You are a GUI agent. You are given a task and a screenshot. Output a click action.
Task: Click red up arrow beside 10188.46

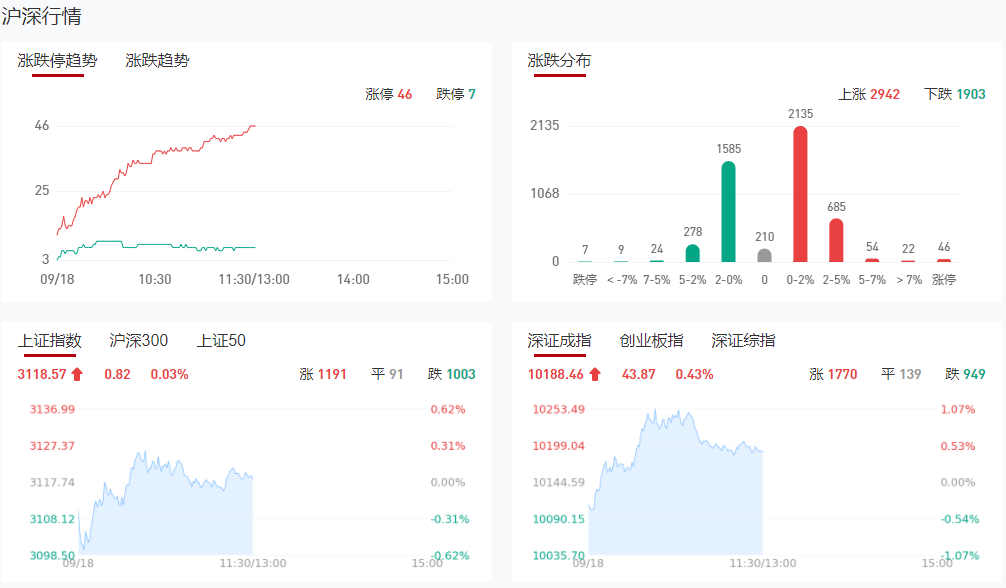pos(595,375)
